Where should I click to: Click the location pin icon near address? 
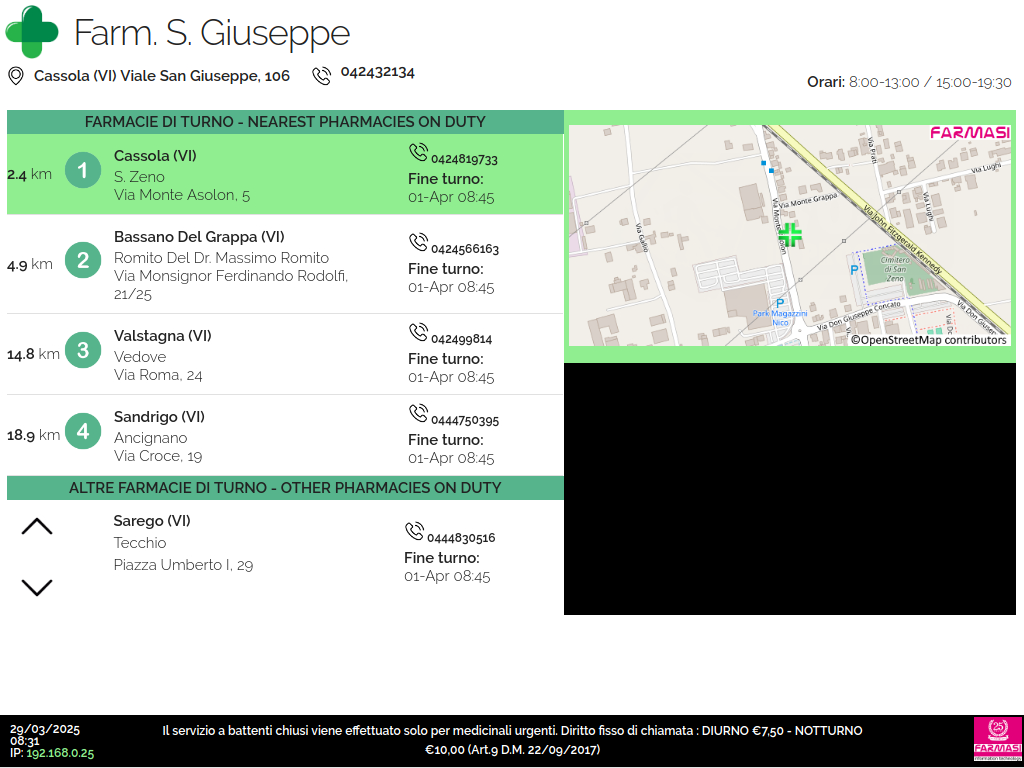click(16, 76)
